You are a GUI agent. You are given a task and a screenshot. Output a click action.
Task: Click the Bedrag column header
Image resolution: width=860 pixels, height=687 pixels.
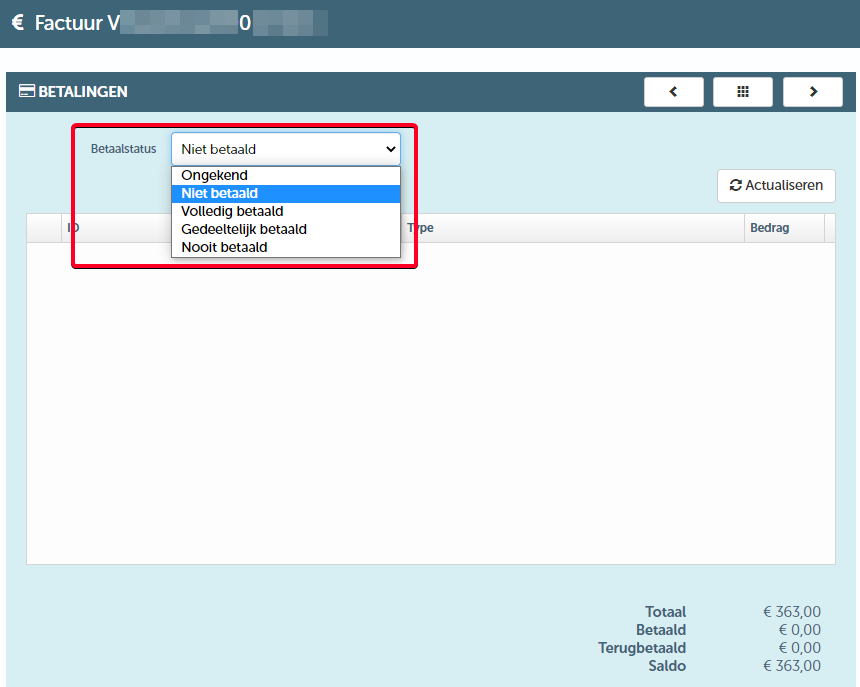(784, 228)
